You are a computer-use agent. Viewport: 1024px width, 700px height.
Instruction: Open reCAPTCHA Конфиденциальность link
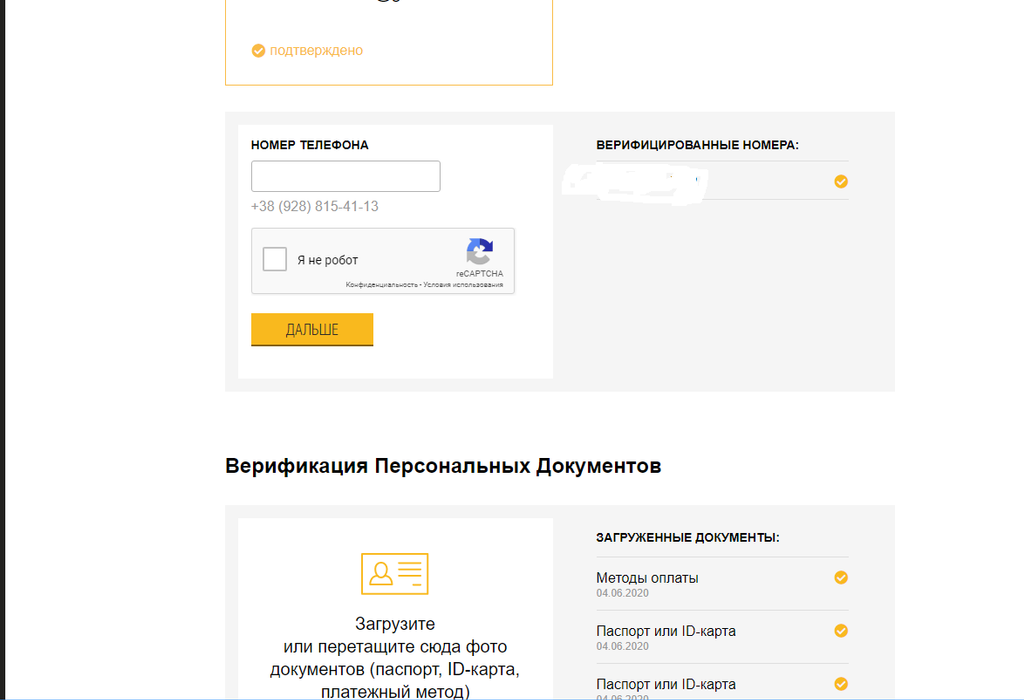[381, 285]
